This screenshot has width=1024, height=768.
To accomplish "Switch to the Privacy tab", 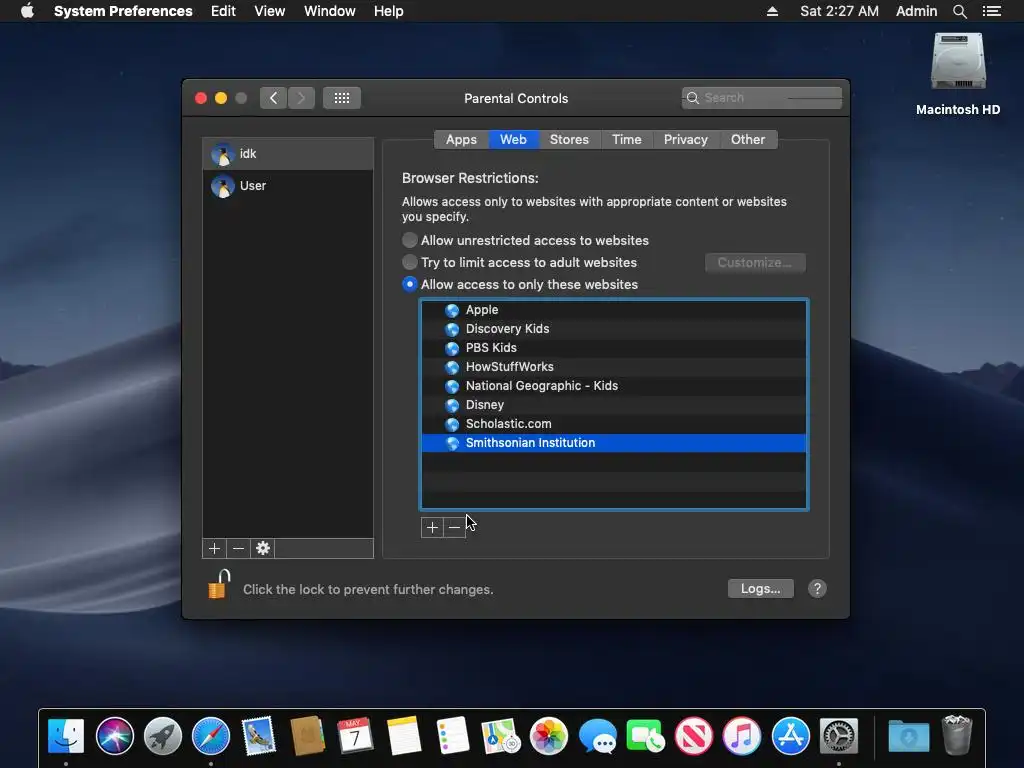I will (686, 139).
